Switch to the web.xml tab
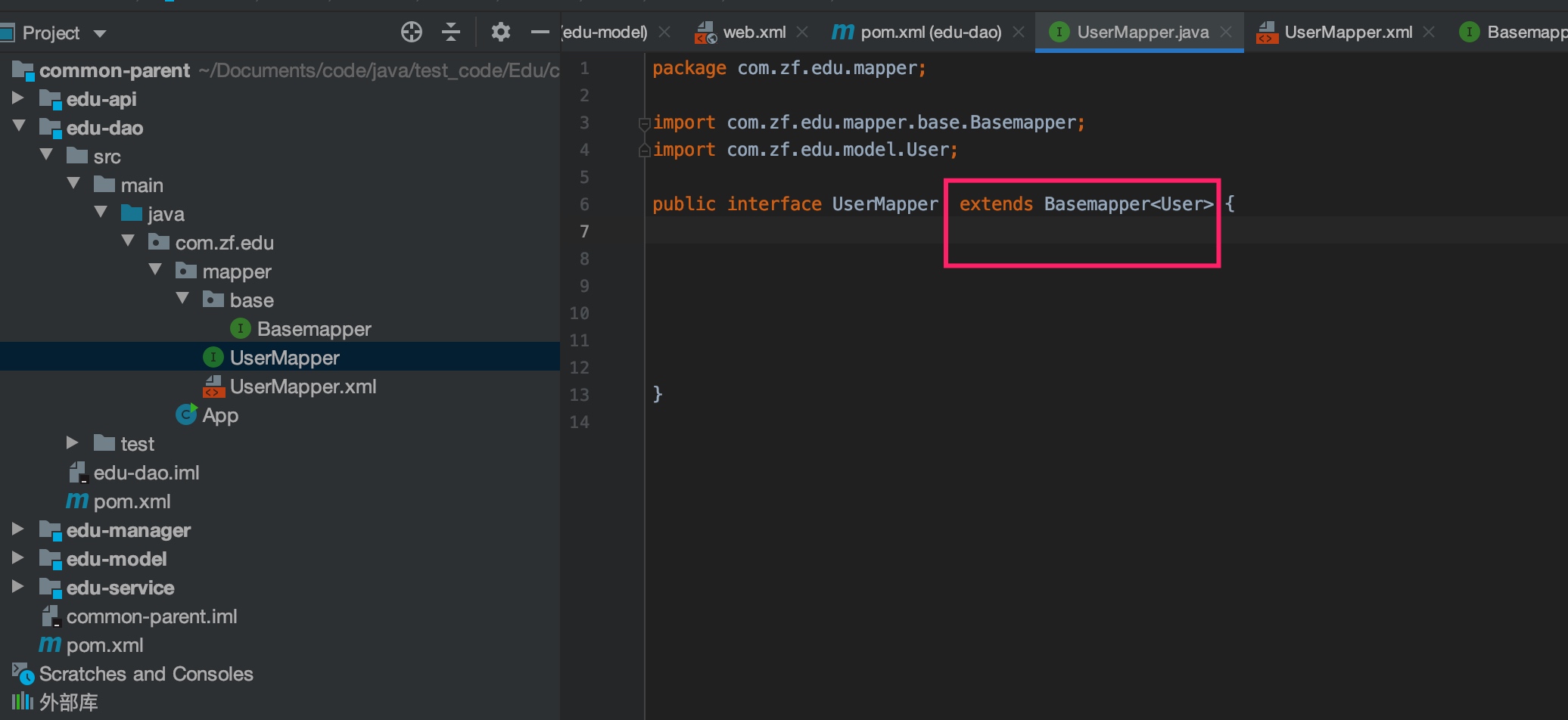1568x720 pixels. pos(754,33)
